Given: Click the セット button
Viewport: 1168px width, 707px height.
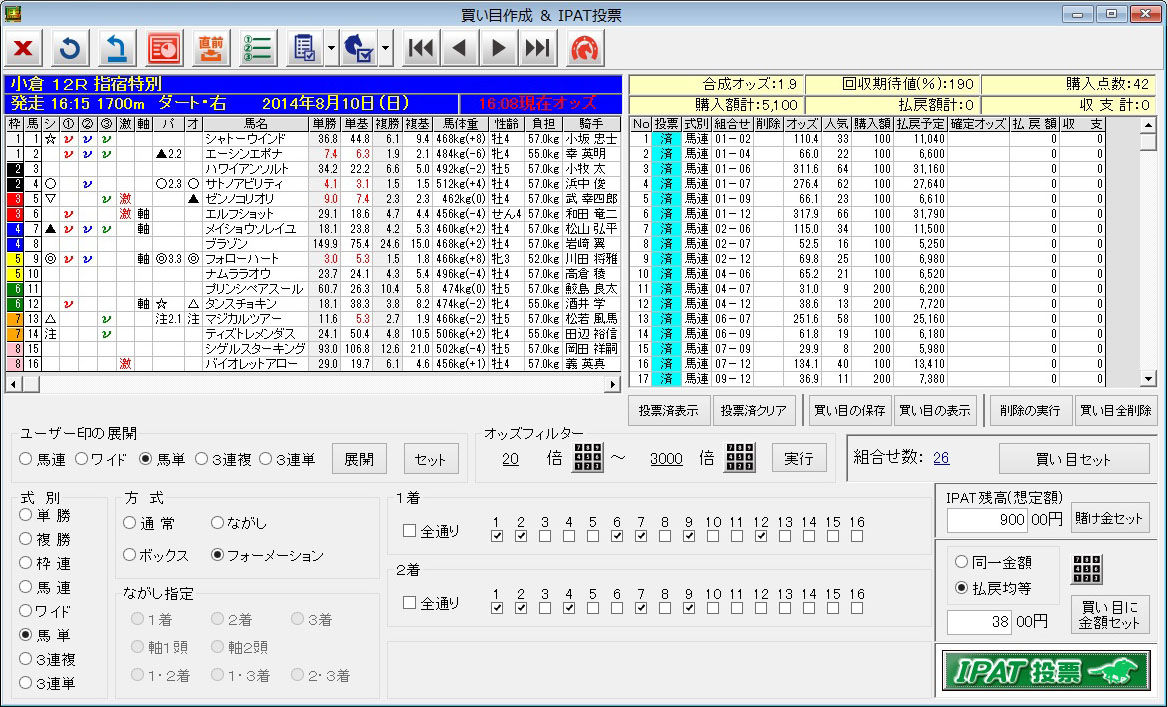Looking at the screenshot, I should click(431, 459).
